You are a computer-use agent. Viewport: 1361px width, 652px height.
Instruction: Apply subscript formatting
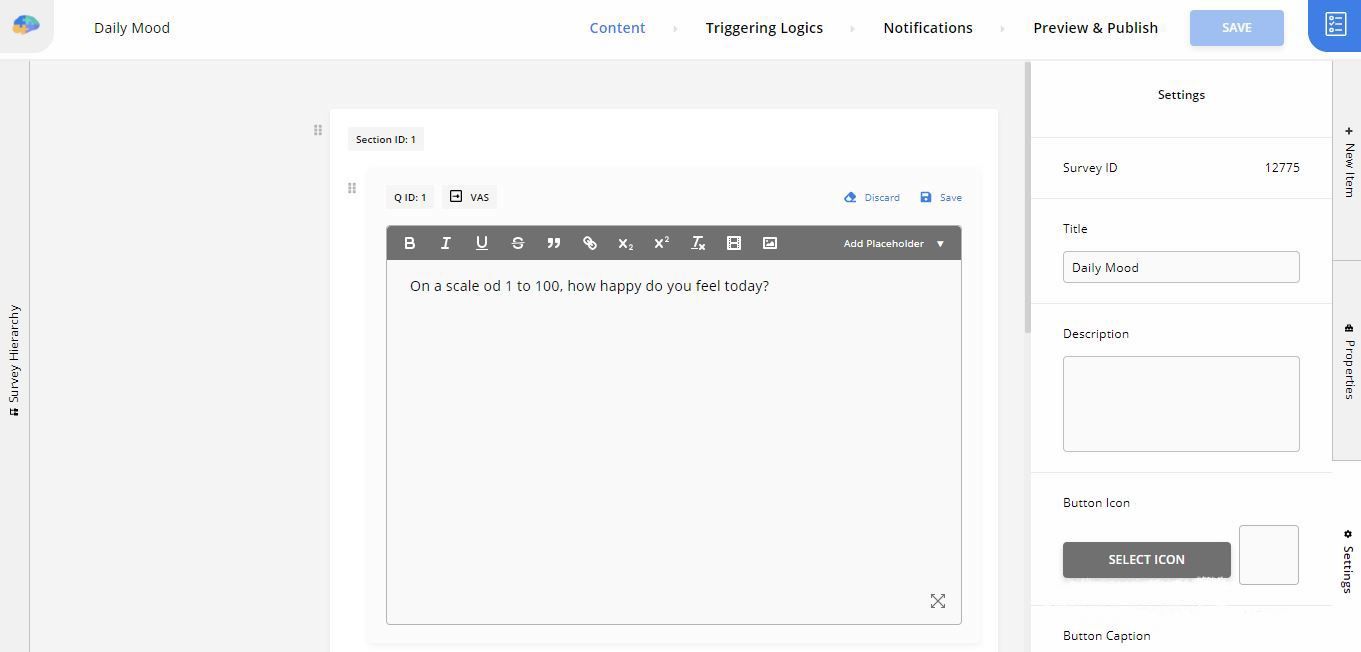625,243
